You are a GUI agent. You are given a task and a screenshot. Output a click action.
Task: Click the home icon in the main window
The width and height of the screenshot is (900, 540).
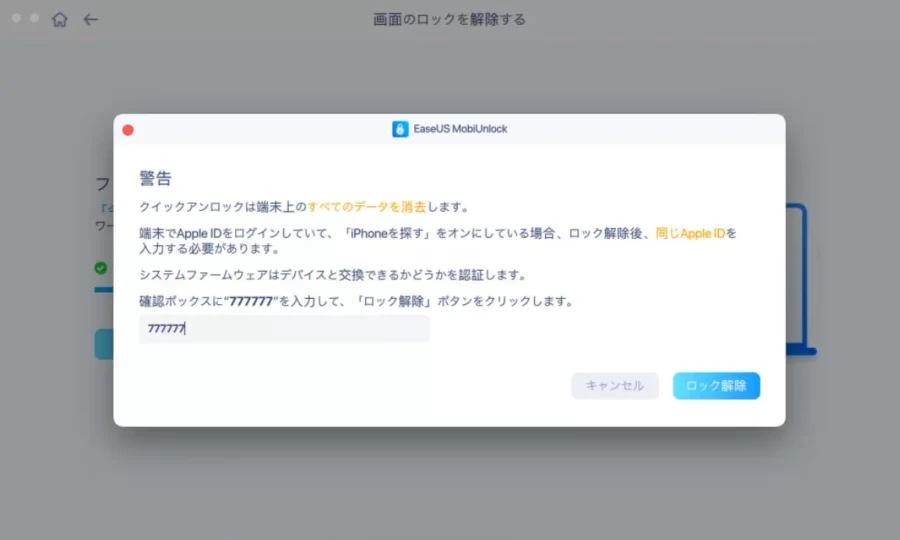60,20
